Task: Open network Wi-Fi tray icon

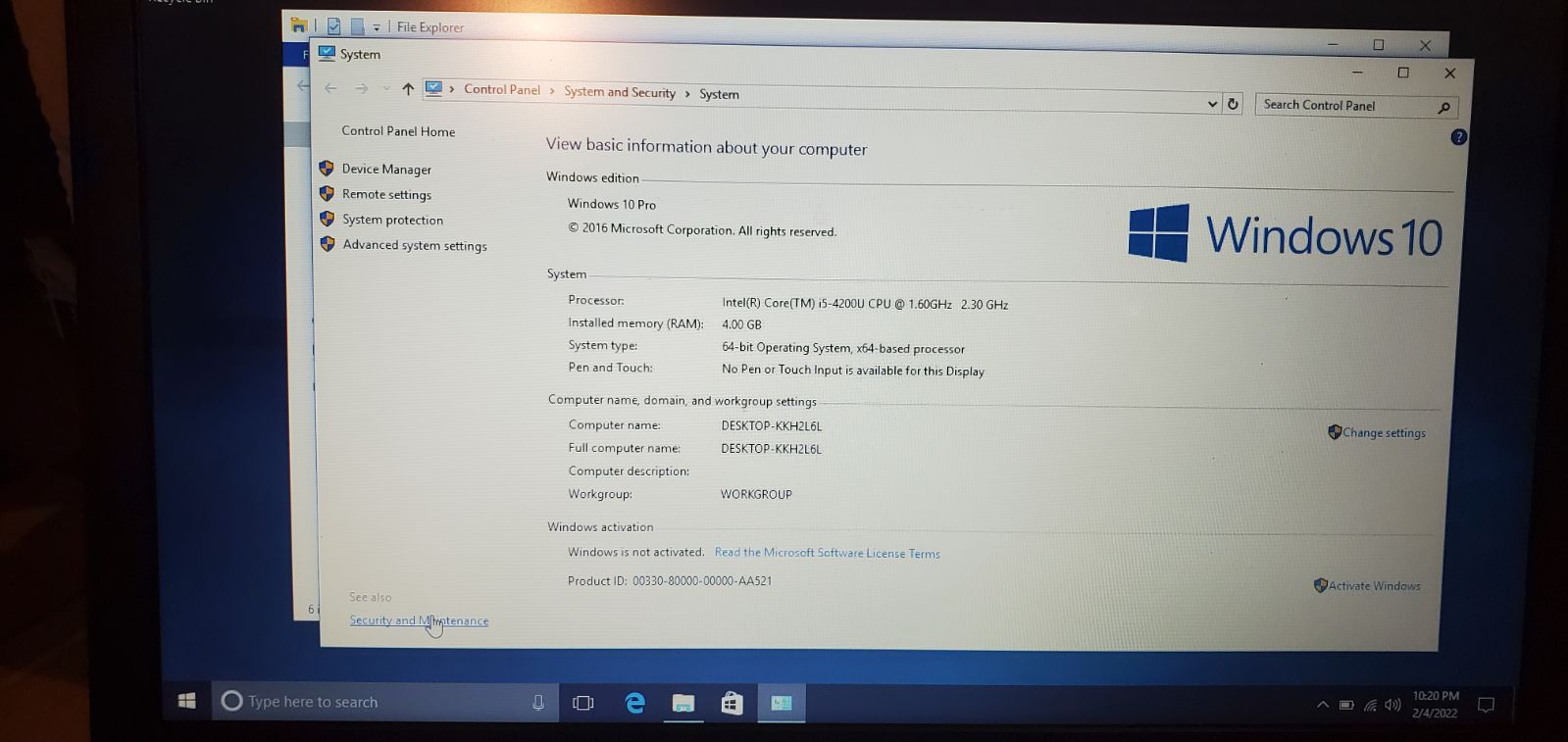Action: 1370,705
